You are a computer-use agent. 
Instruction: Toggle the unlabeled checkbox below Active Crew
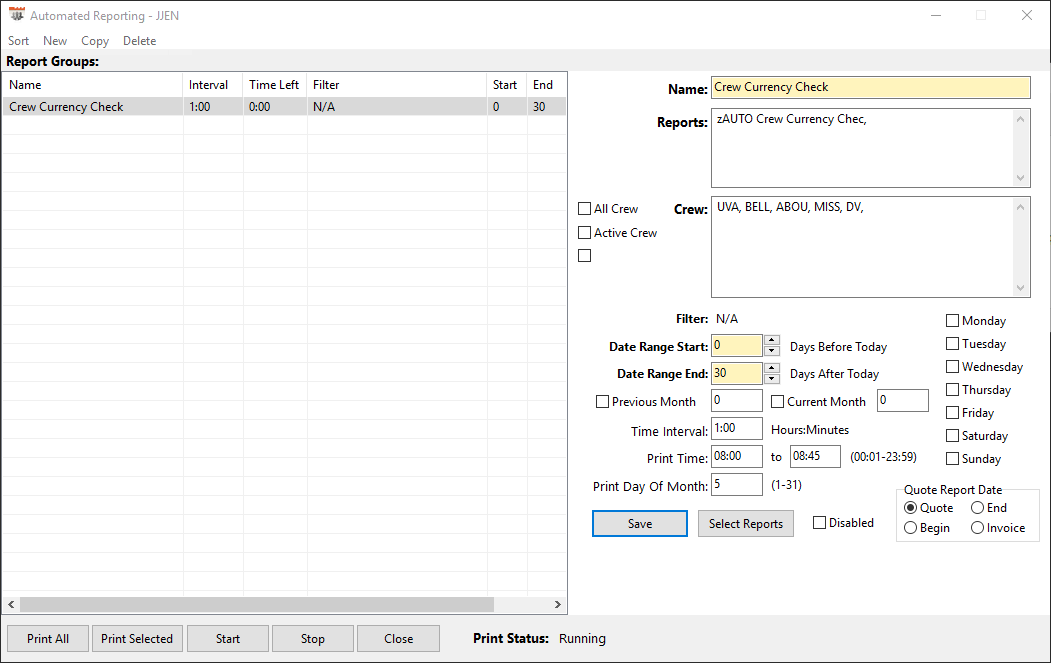pos(584,255)
